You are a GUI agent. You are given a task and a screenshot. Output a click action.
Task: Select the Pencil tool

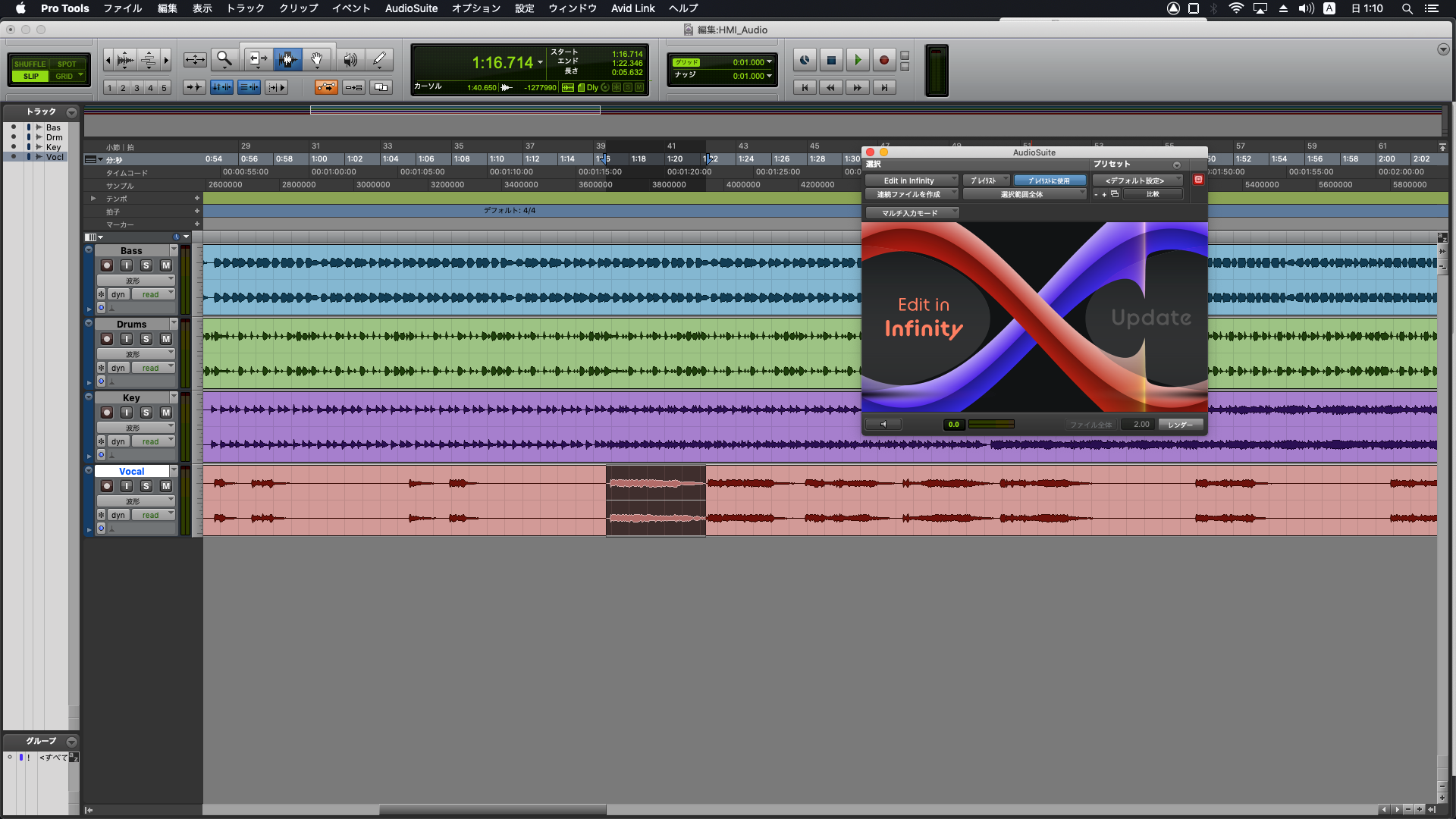379,59
